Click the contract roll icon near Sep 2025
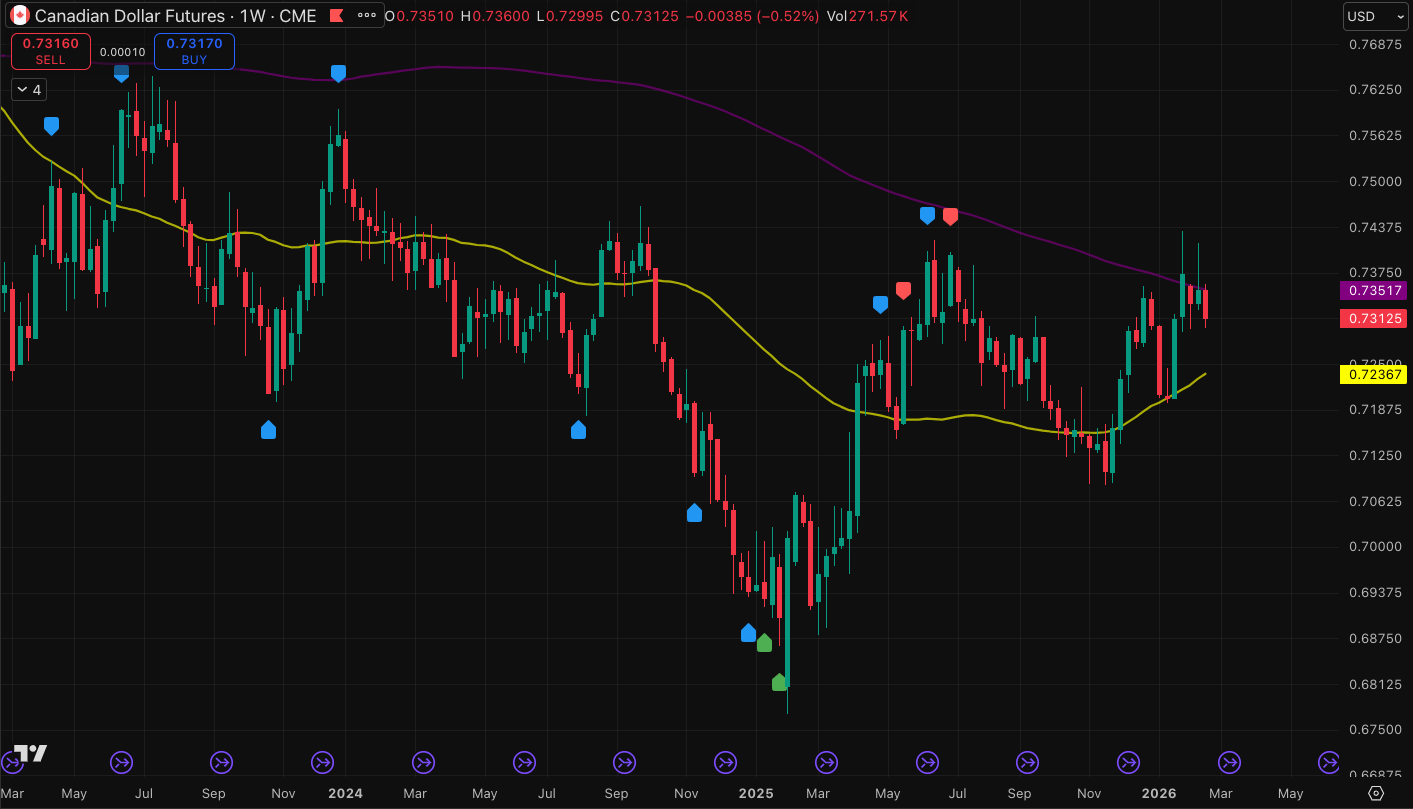Screen dimensions: 1413x809 [x=1027, y=763]
